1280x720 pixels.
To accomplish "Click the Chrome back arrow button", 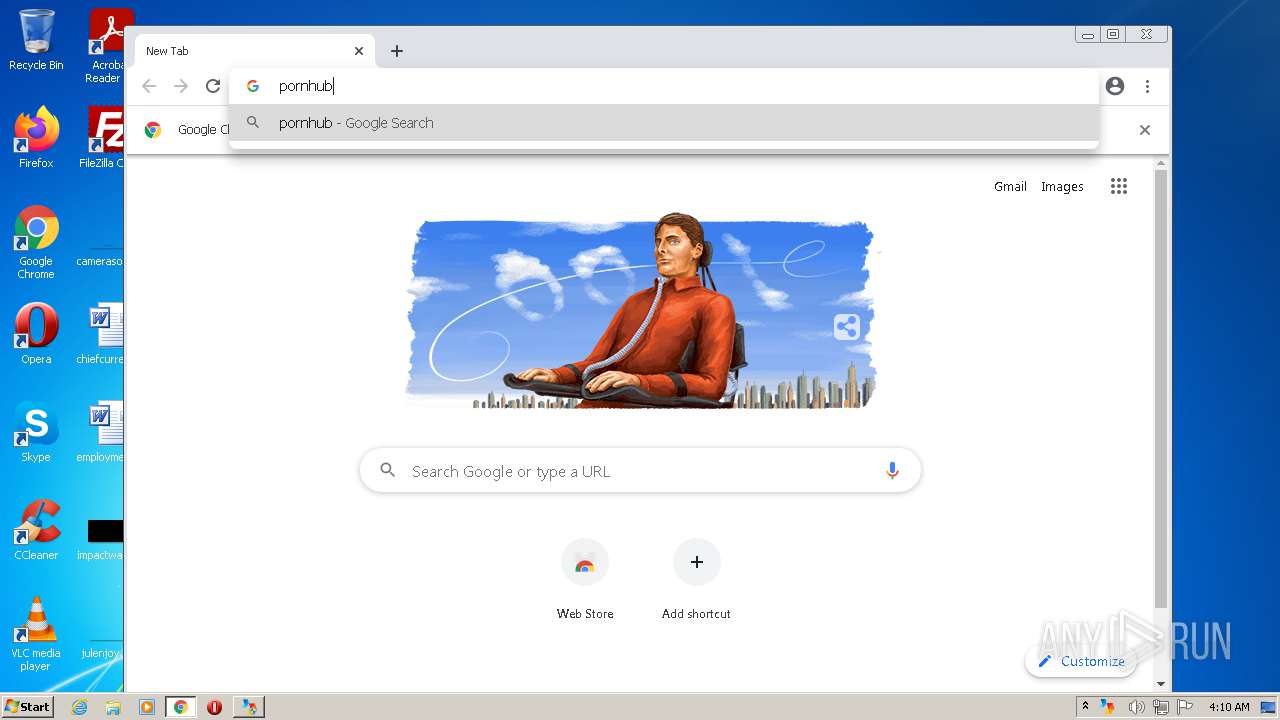I will pos(149,86).
